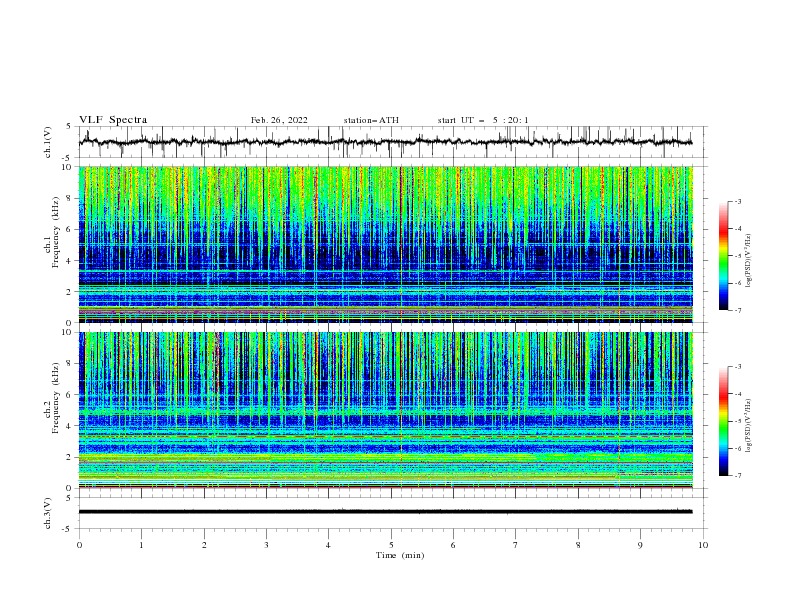Click the time axis tick label '3'
The width and height of the screenshot is (792, 612).
pos(266,545)
